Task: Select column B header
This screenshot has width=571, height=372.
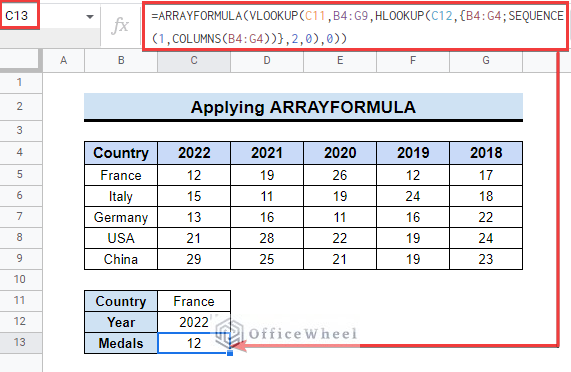Action: (x=121, y=60)
